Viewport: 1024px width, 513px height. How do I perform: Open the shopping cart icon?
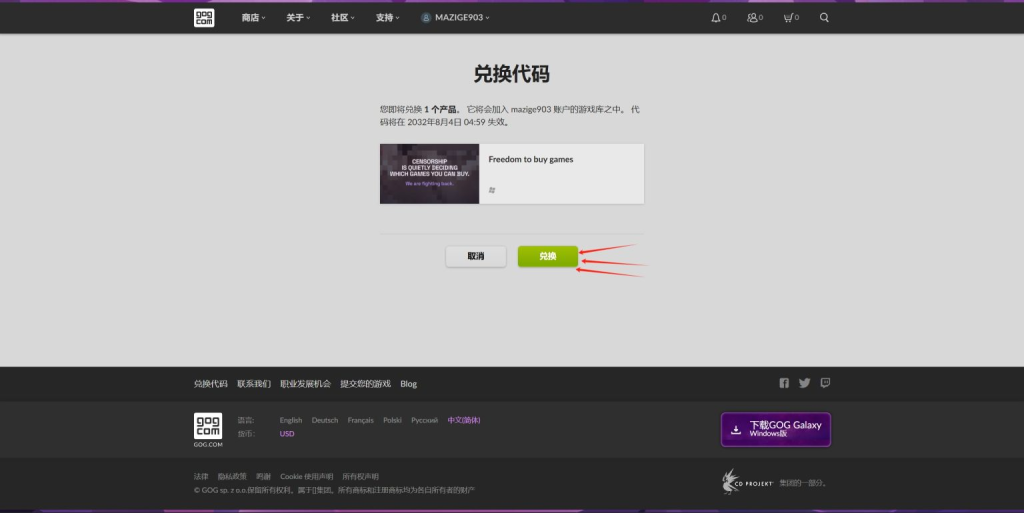(789, 18)
